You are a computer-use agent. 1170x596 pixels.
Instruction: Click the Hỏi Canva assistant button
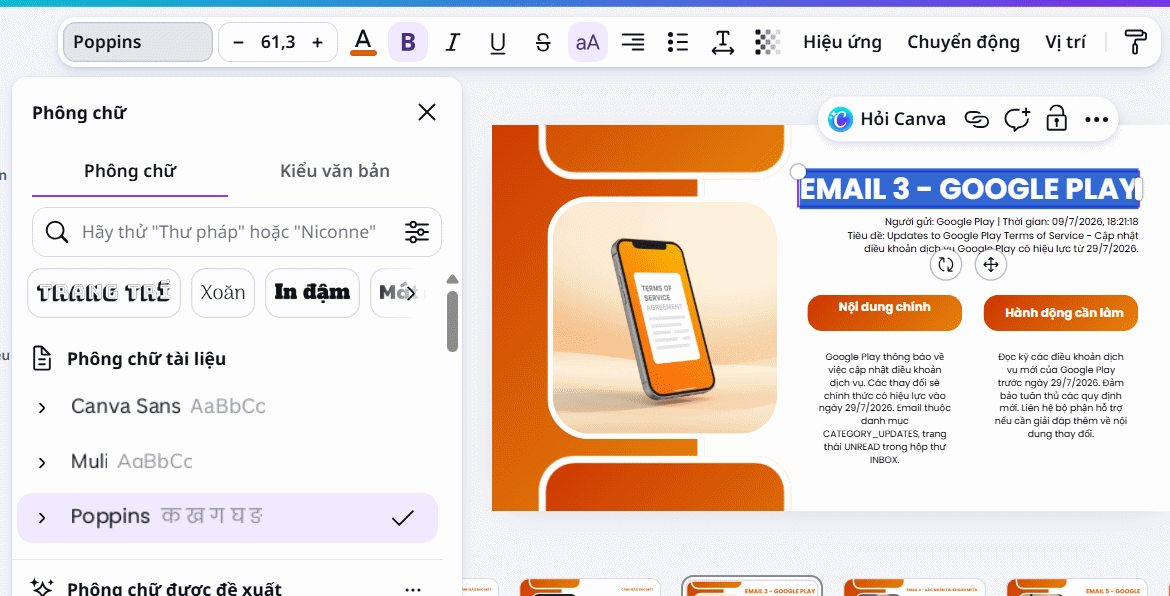coord(887,119)
